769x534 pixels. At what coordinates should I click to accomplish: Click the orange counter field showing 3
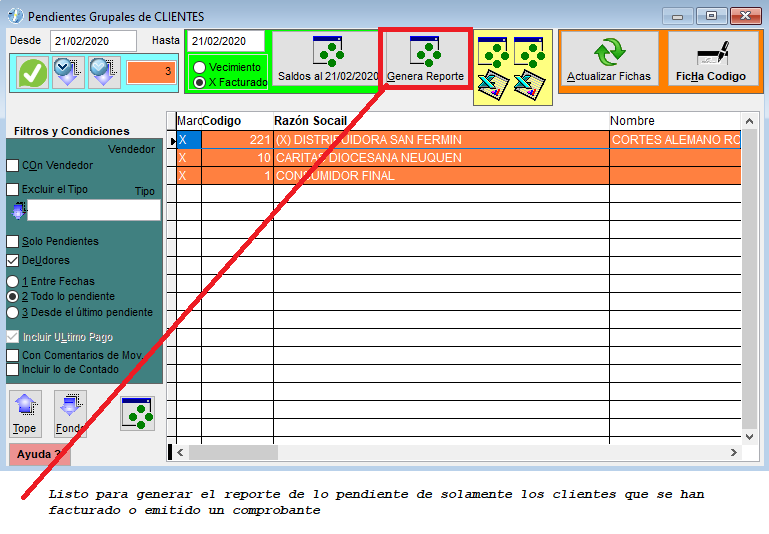tap(151, 72)
